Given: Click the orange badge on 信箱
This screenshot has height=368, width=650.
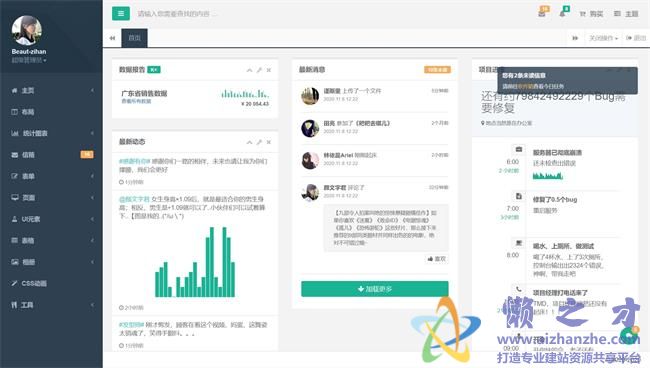Looking at the screenshot, I should click(87, 155).
